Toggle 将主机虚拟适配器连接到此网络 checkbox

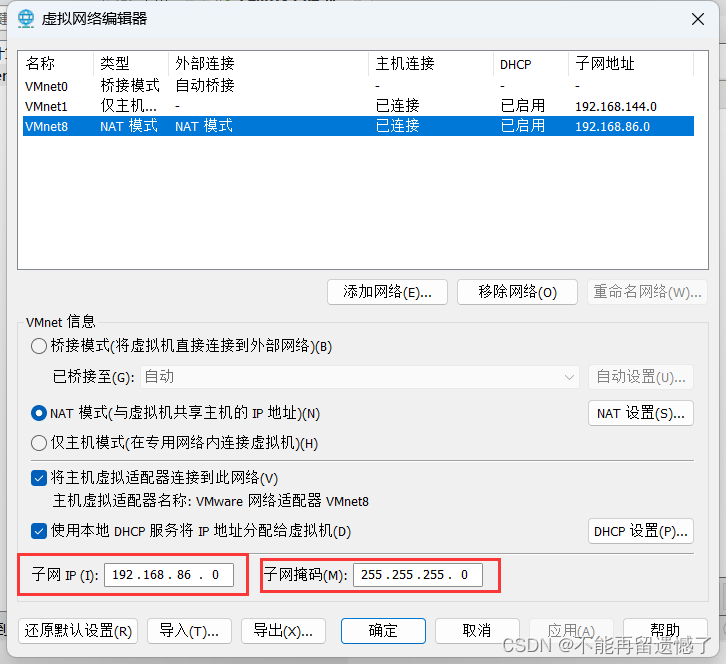pos(39,478)
